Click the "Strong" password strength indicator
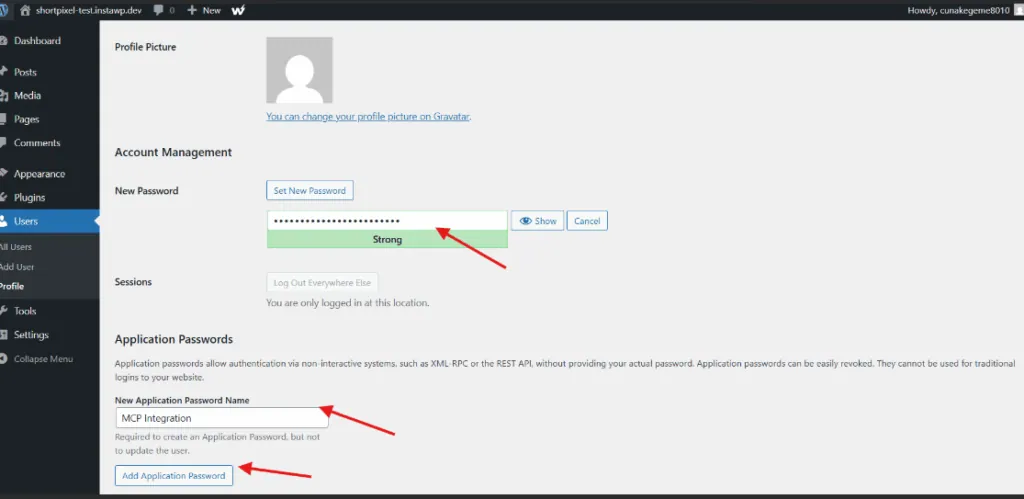The image size is (1024, 499). 387,240
